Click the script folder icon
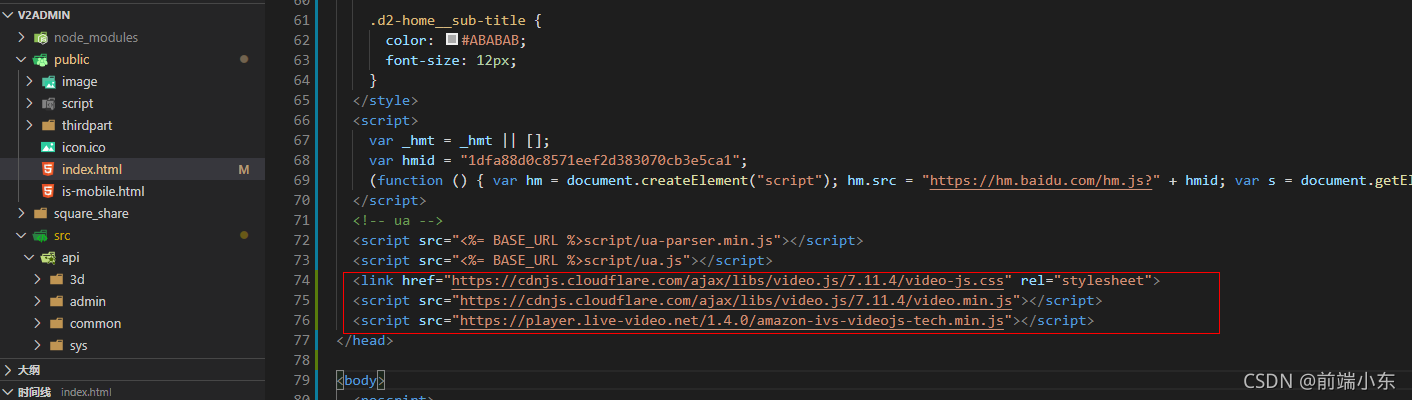Screen dimensions: 1412x400 coord(49,103)
